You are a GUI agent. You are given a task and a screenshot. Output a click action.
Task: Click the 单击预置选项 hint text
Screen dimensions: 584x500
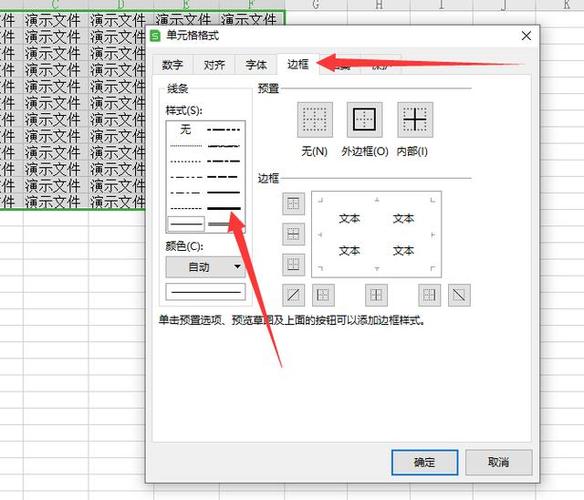tap(292, 320)
